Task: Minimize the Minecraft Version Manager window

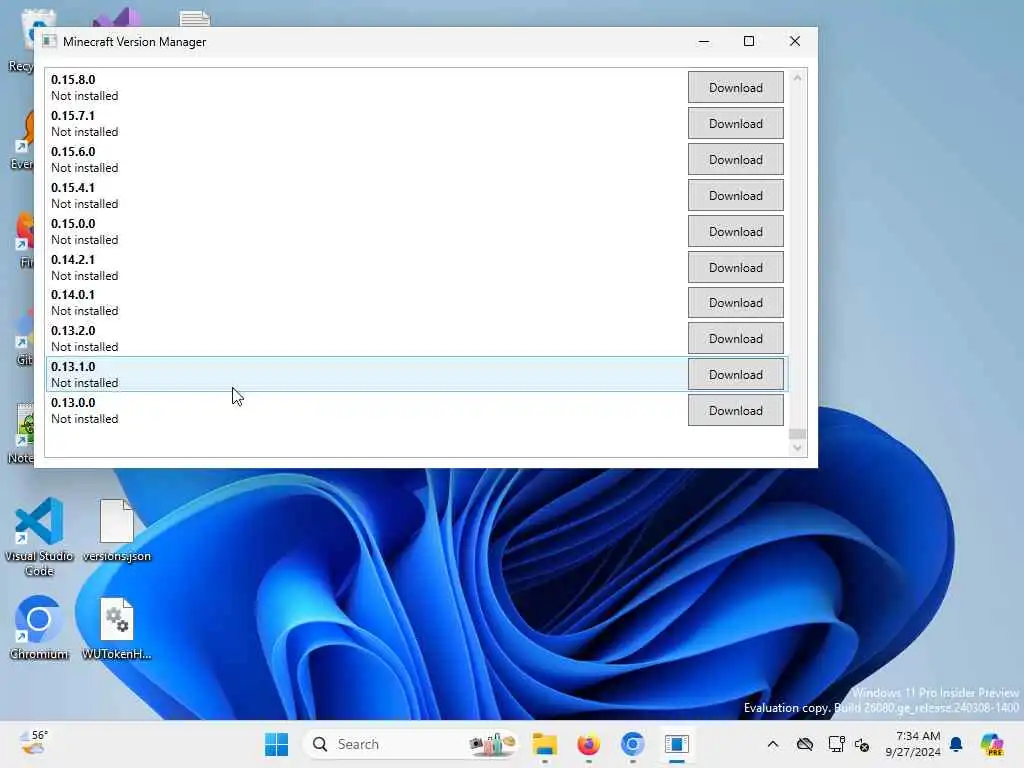Action: pyautogui.click(x=703, y=41)
